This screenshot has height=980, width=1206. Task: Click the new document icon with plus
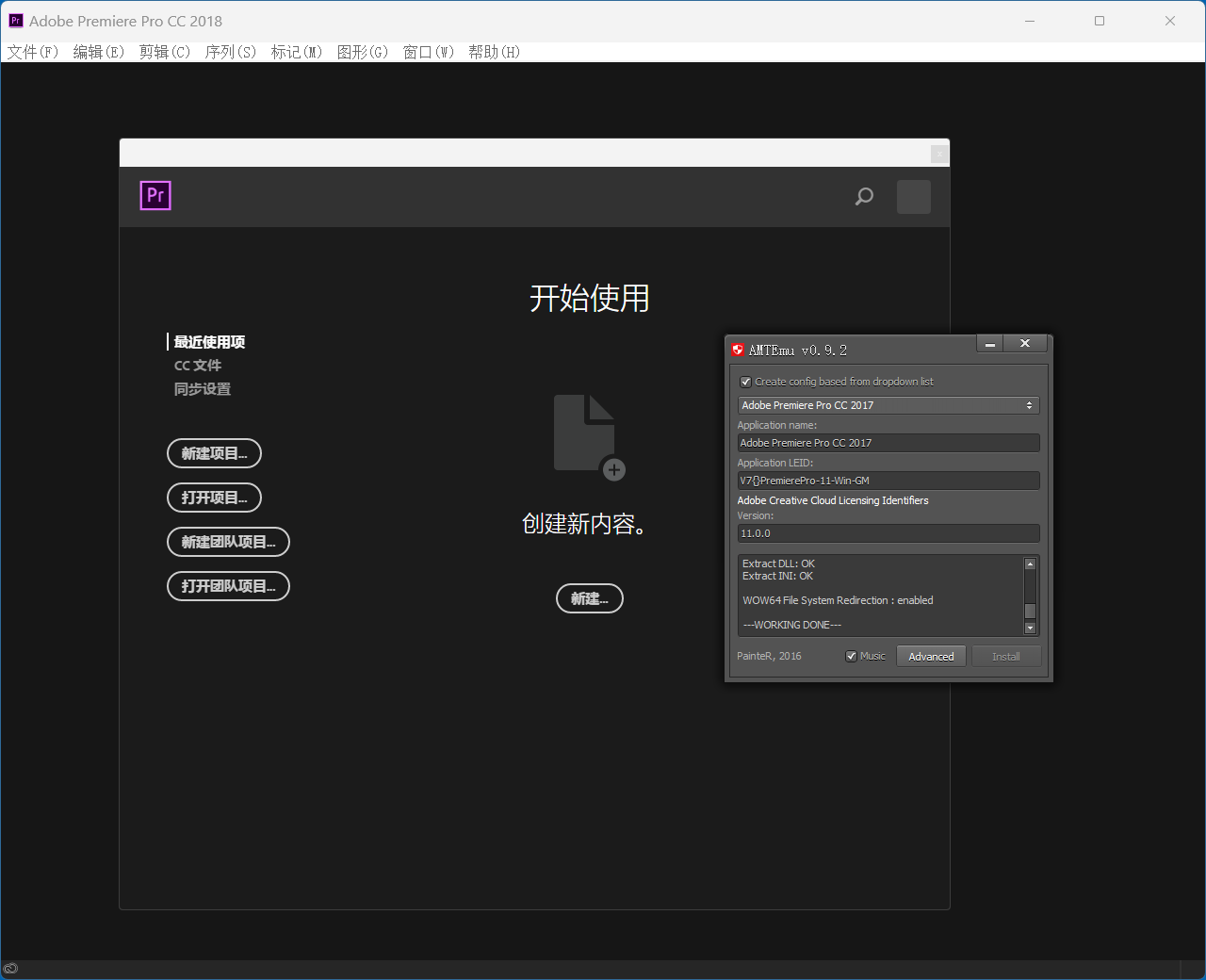pyautogui.click(x=589, y=437)
